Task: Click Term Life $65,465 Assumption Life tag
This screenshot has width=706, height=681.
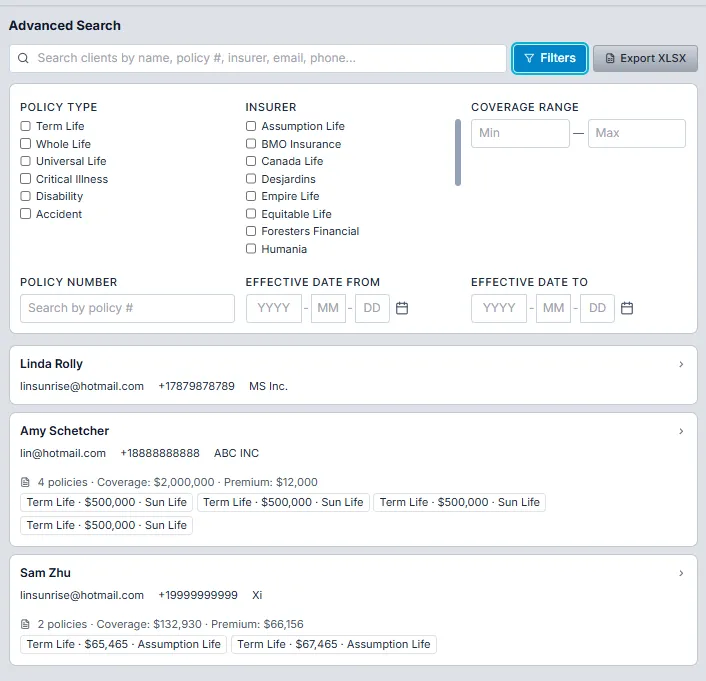Action: click(123, 645)
